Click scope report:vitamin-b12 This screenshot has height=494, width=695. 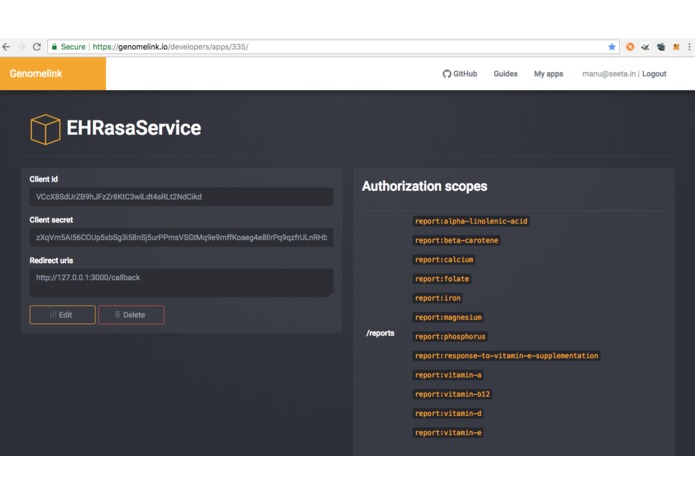[452, 394]
